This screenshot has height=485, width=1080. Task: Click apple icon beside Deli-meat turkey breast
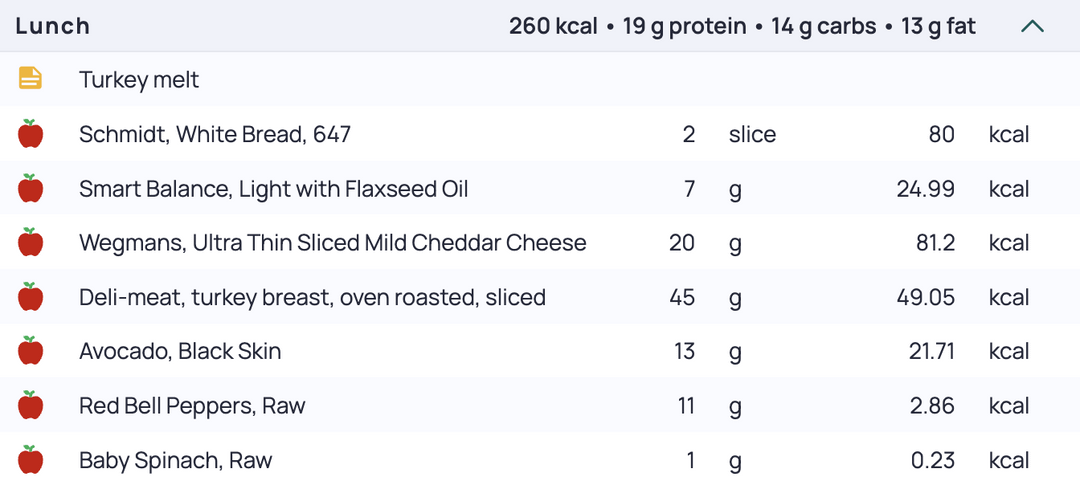click(30, 297)
